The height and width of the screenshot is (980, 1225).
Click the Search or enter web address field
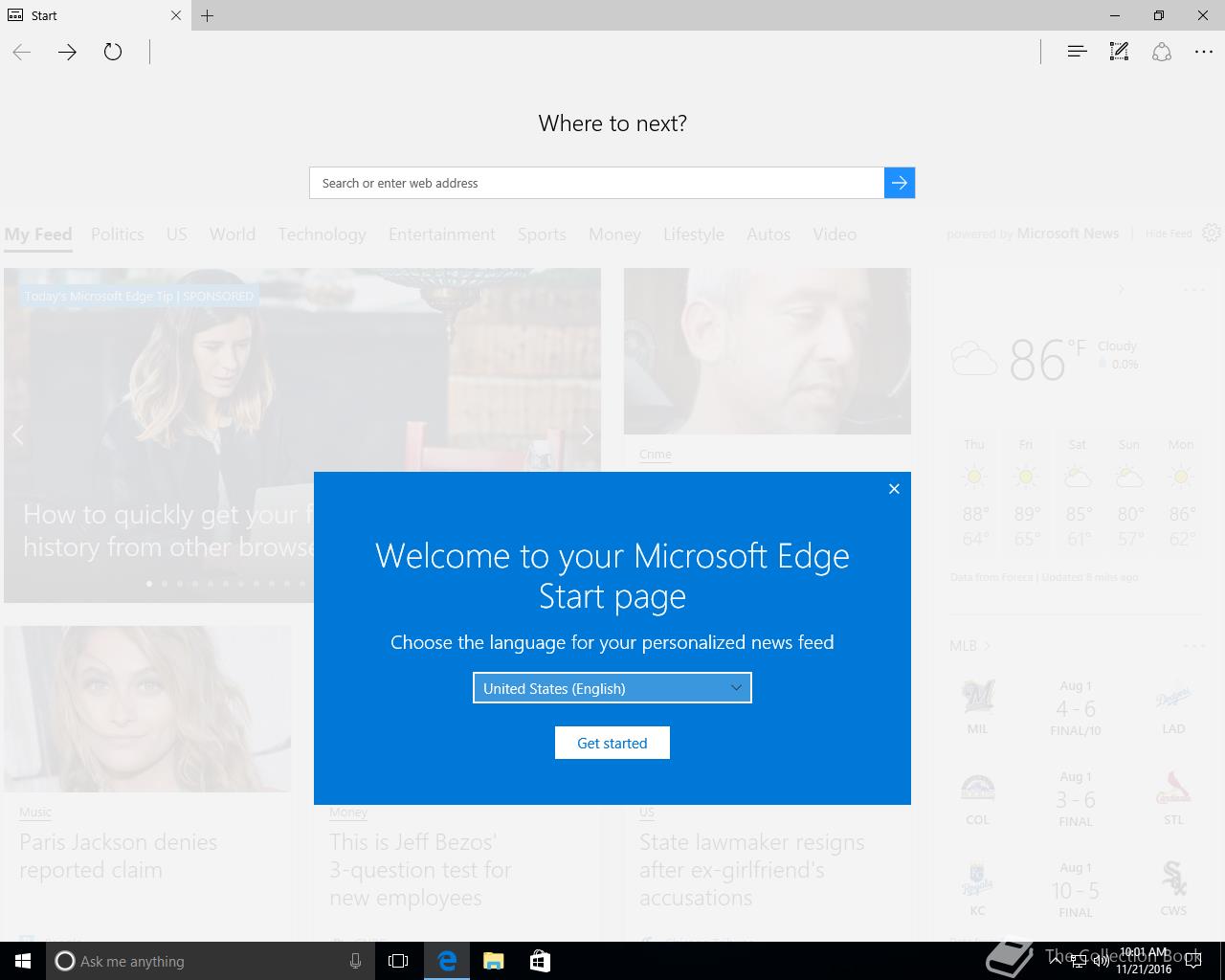pyautogui.click(x=597, y=183)
